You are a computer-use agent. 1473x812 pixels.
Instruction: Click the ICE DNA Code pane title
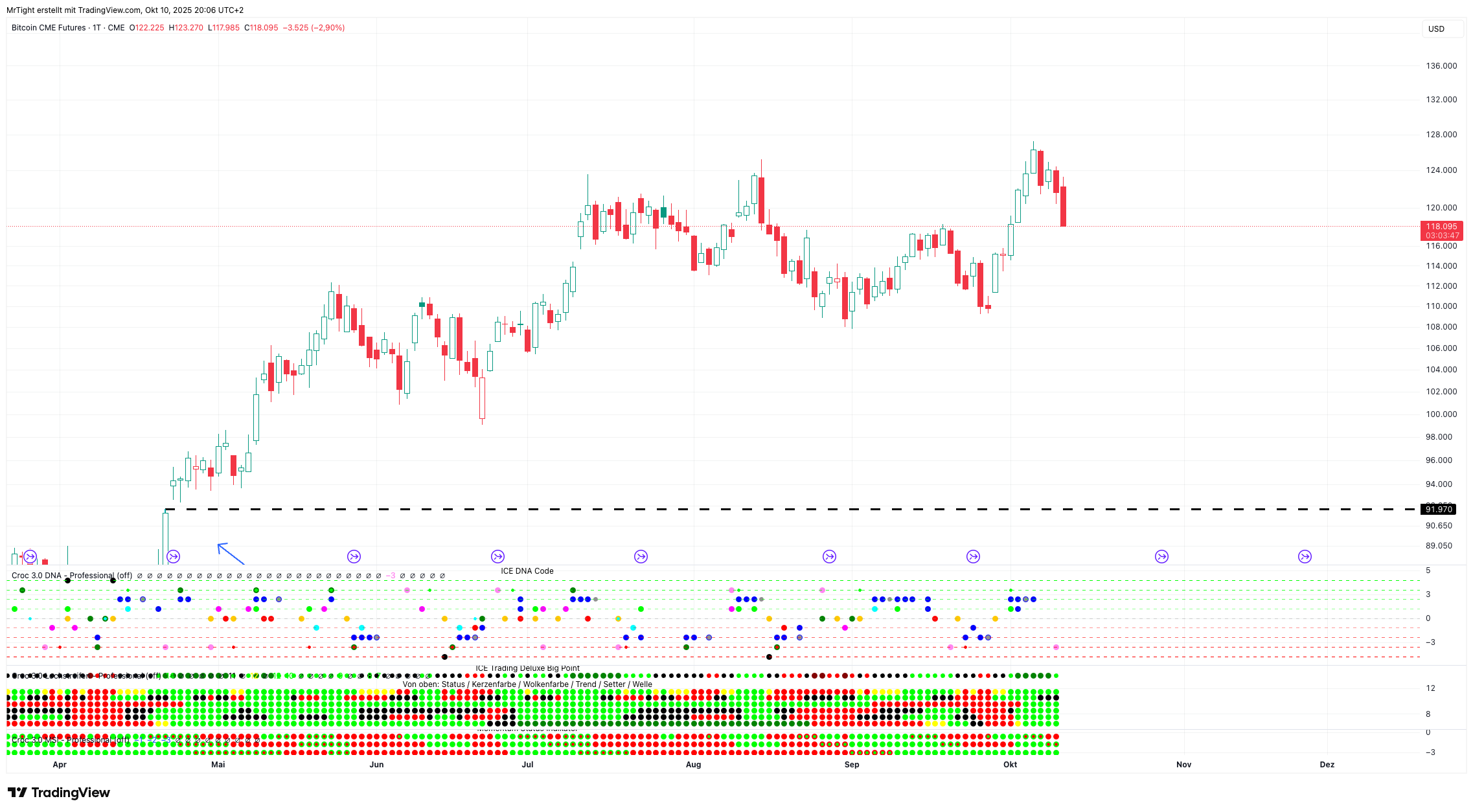(x=527, y=571)
